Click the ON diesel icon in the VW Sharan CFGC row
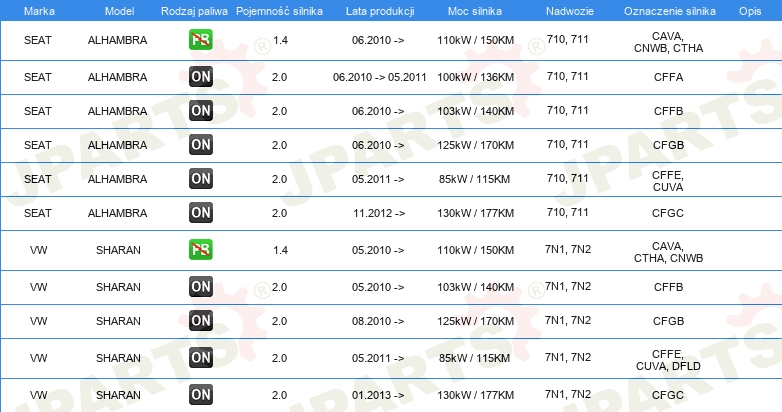 tap(200, 395)
